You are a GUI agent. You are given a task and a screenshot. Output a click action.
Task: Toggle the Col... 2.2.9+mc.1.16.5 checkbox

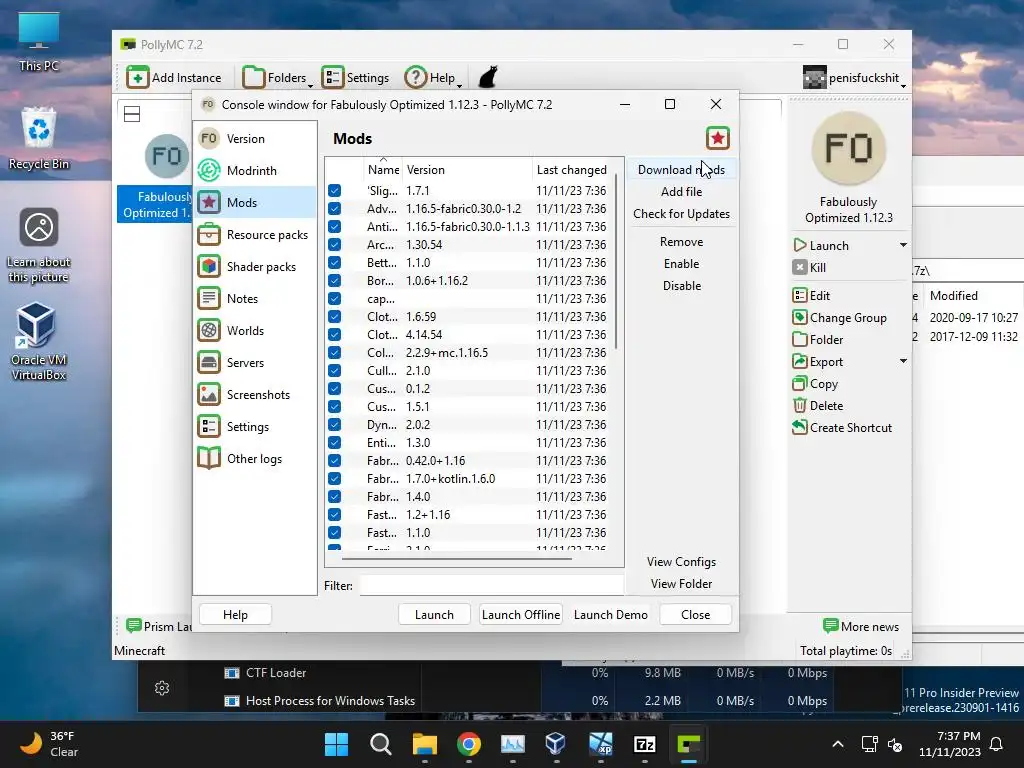[x=334, y=353]
